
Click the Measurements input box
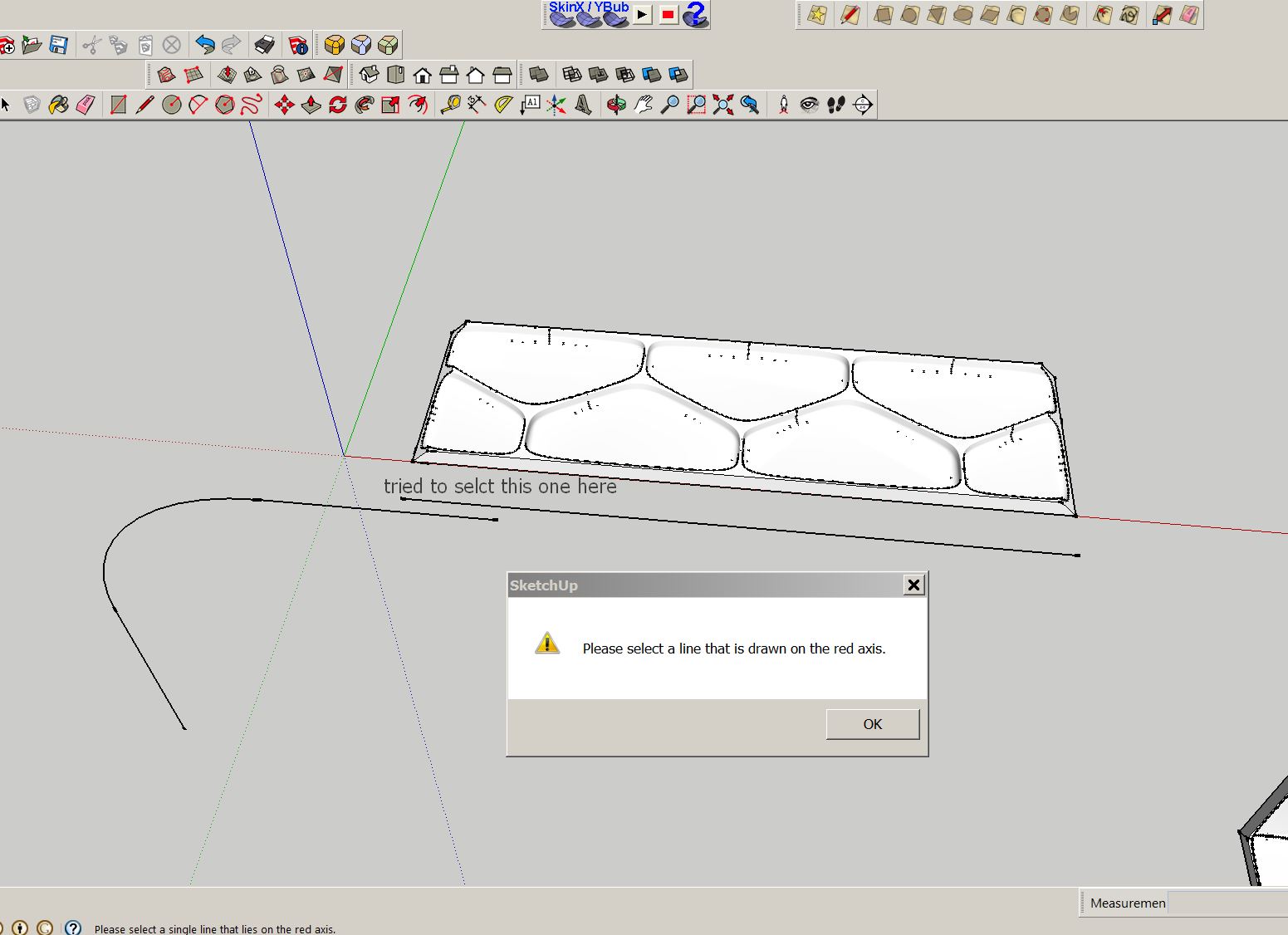point(1227,903)
